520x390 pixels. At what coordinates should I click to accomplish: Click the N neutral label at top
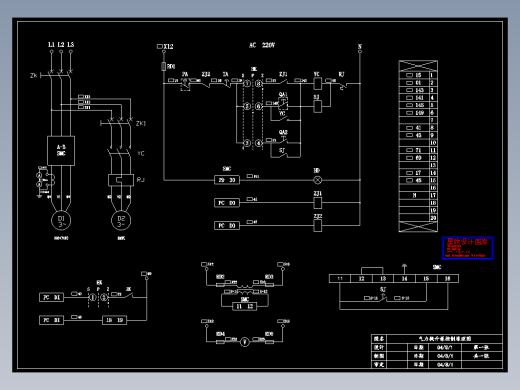(x=360, y=47)
